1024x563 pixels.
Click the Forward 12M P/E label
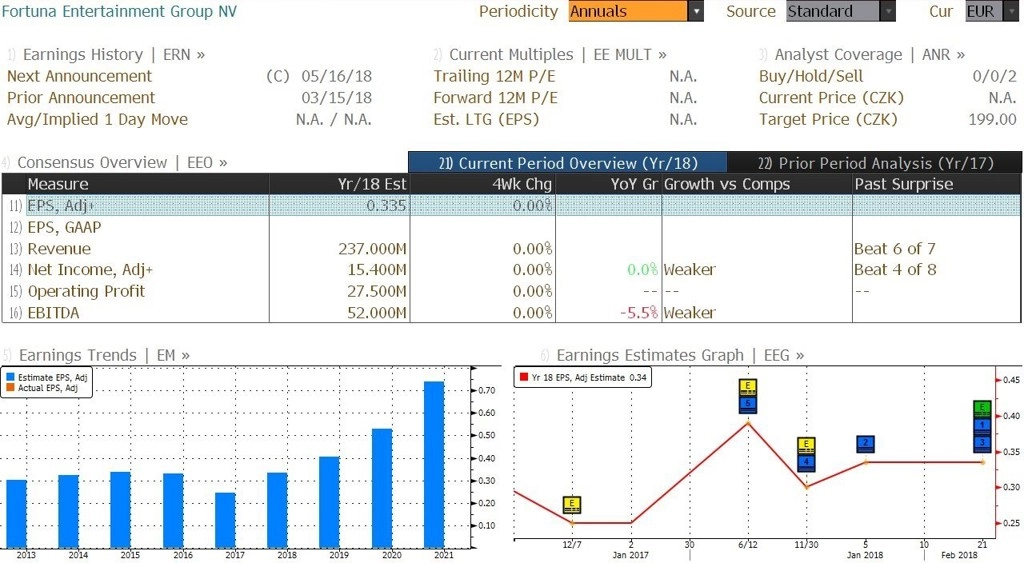pos(496,98)
